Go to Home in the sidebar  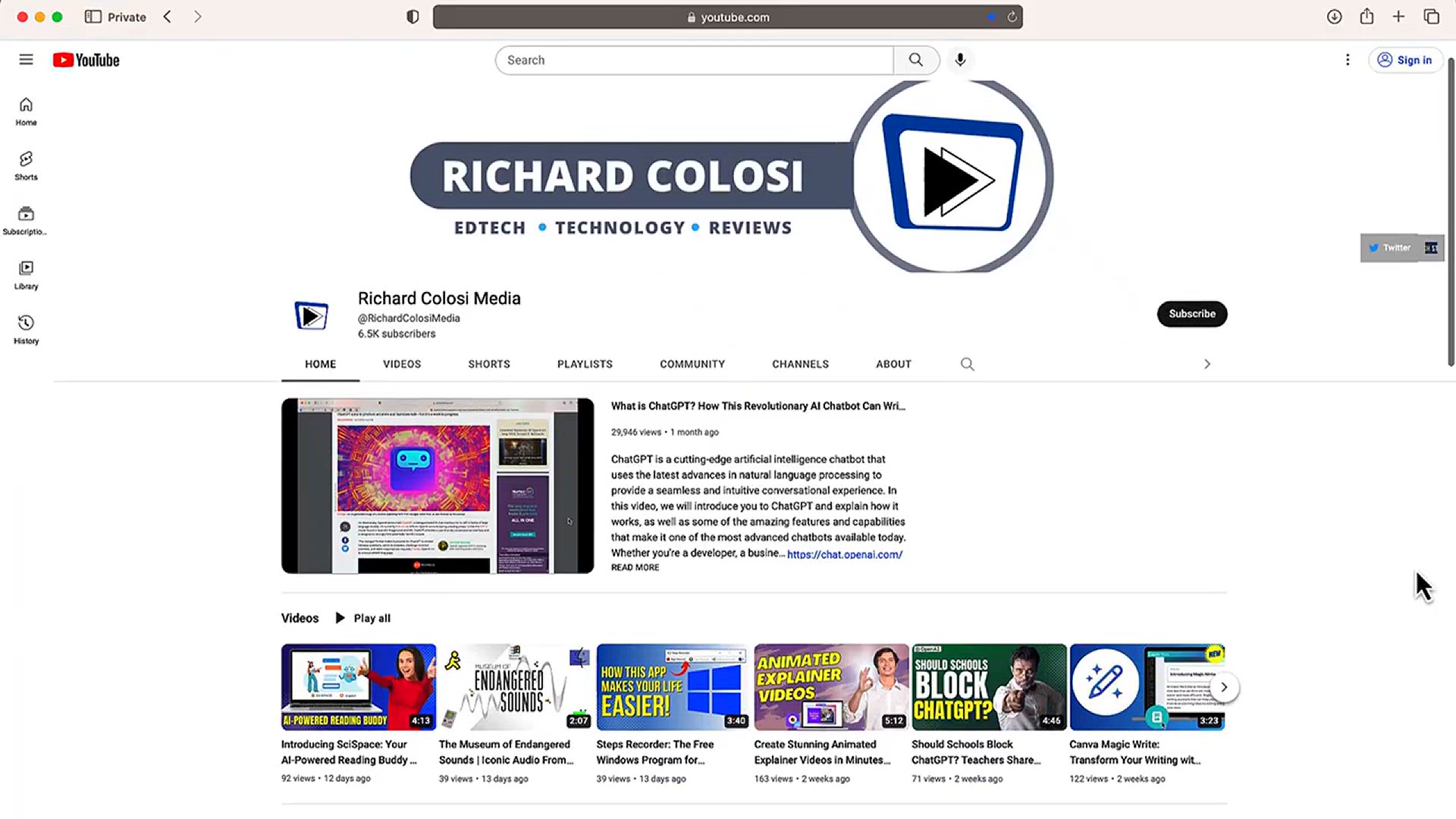26,111
